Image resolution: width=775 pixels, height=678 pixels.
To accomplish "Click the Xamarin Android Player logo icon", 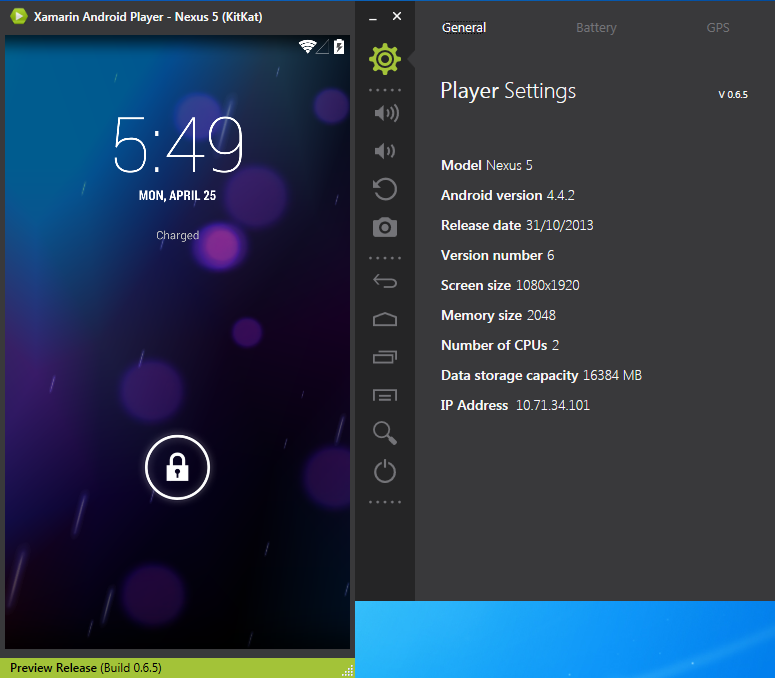I will pos(17,16).
